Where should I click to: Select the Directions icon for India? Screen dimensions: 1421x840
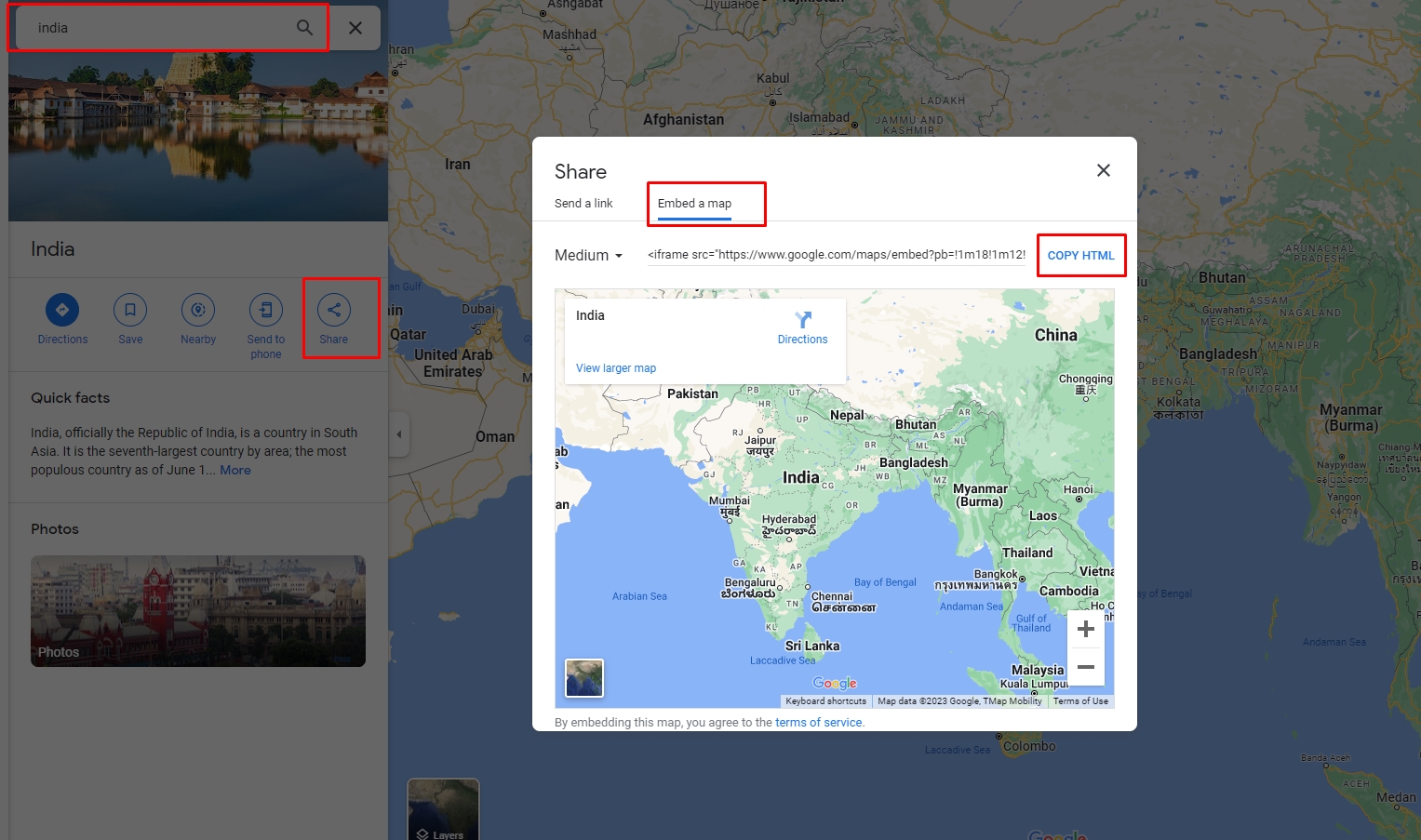pyautogui.click(x=62, y=310)
